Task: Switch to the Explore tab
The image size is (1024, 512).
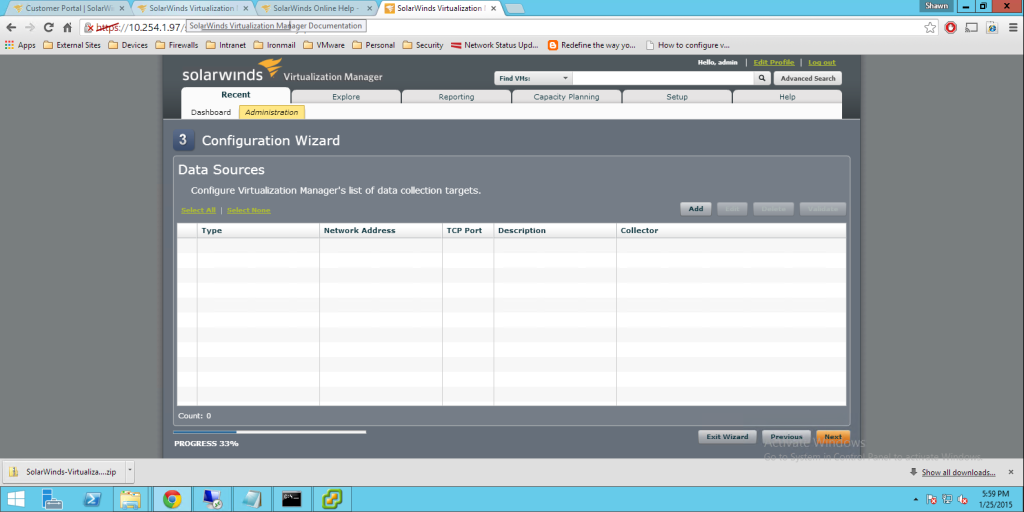Action: pyautogui.click(x=346, y=97)
